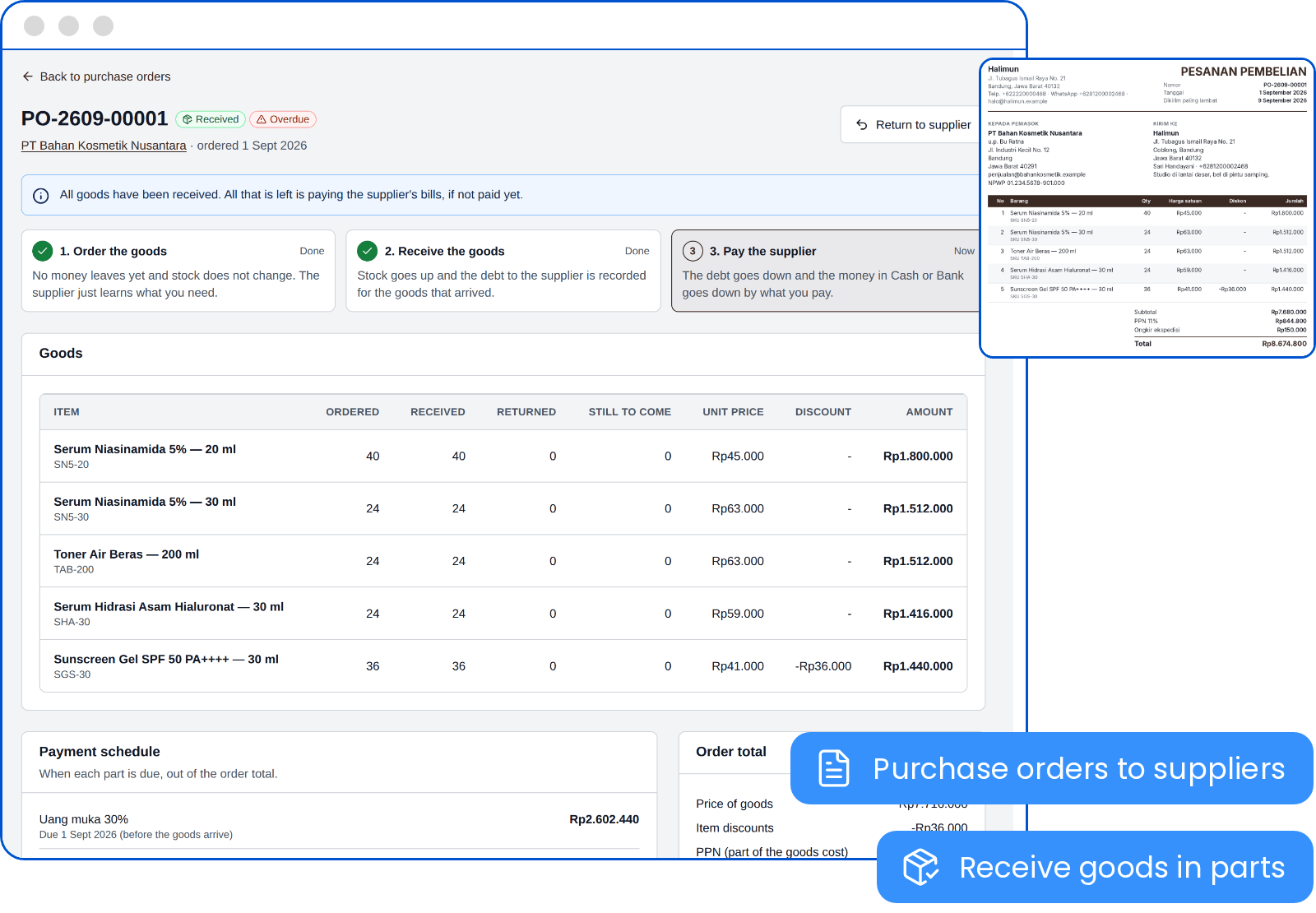Open the Receive the goods step card
This screenshot has height=913, width=1316.
[503, 271]
